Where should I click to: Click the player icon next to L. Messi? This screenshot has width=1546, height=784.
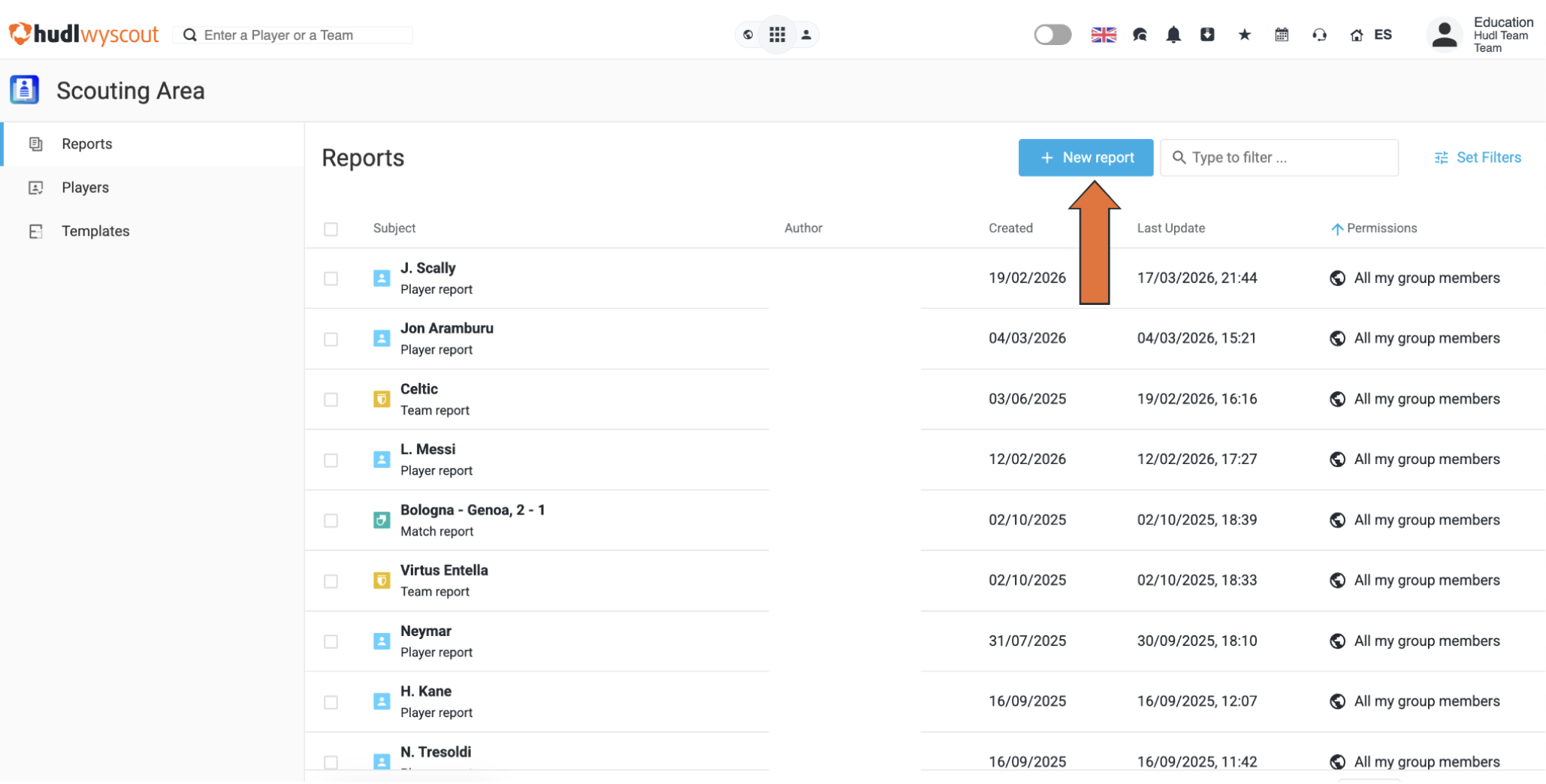[382, 460]
